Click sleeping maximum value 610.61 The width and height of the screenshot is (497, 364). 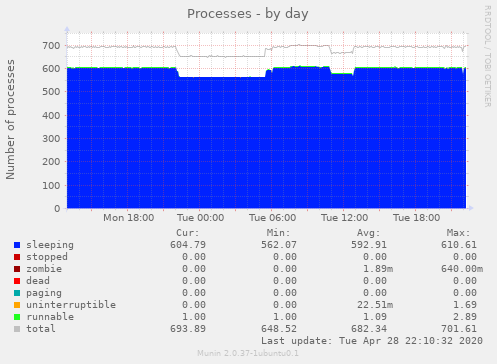coord(459,245)
